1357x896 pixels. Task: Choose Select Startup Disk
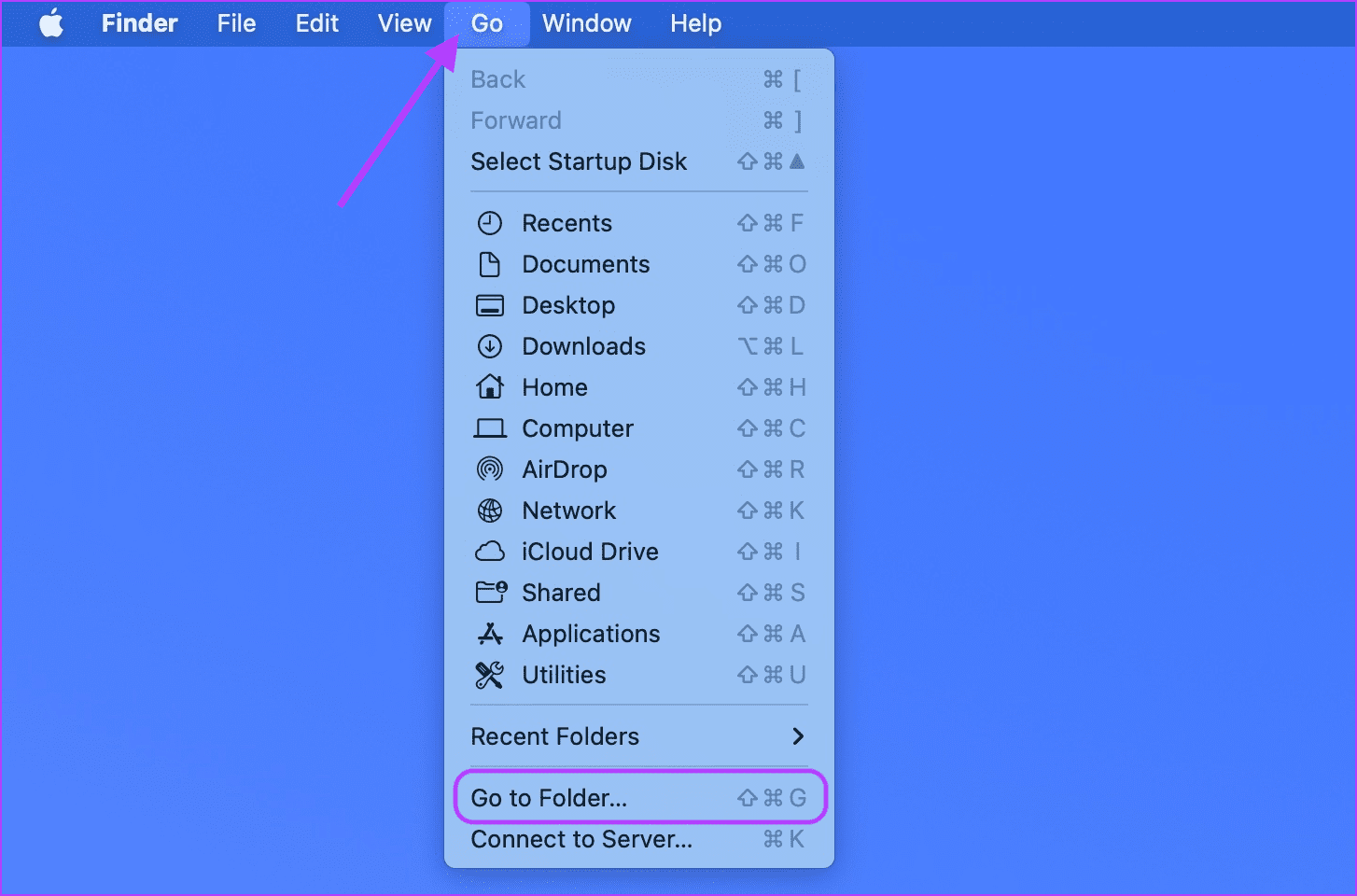(x=639, y=161)
